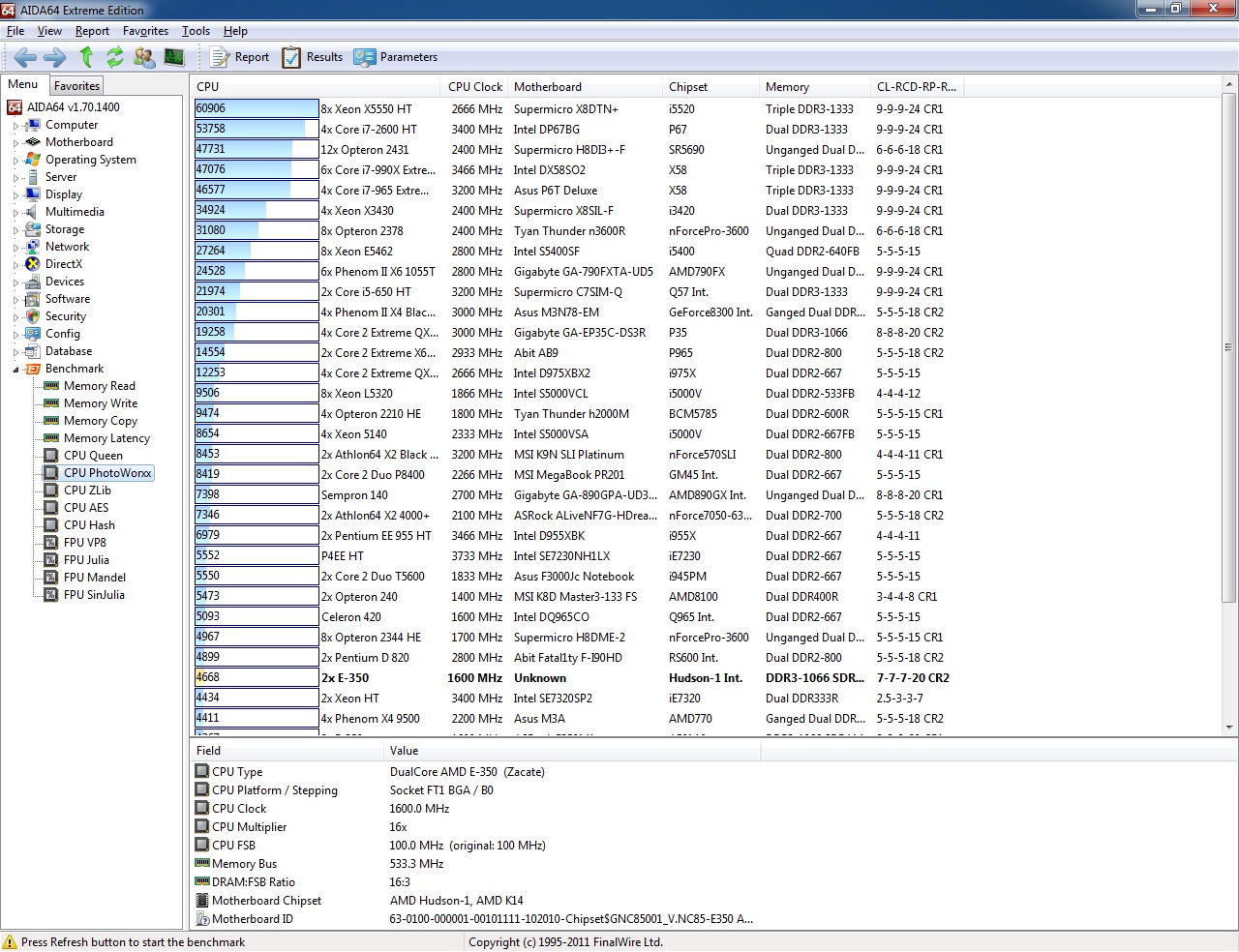Image resolution: width=1239 pixels, height=952 pixels.
Task: Expand the Storage tree node
Action: 15,230
